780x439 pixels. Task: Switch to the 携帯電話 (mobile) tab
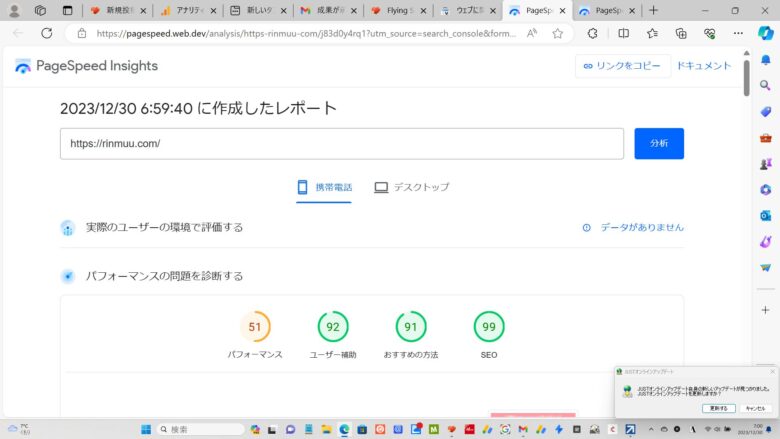pyautogui.click(x=324, y=187)
